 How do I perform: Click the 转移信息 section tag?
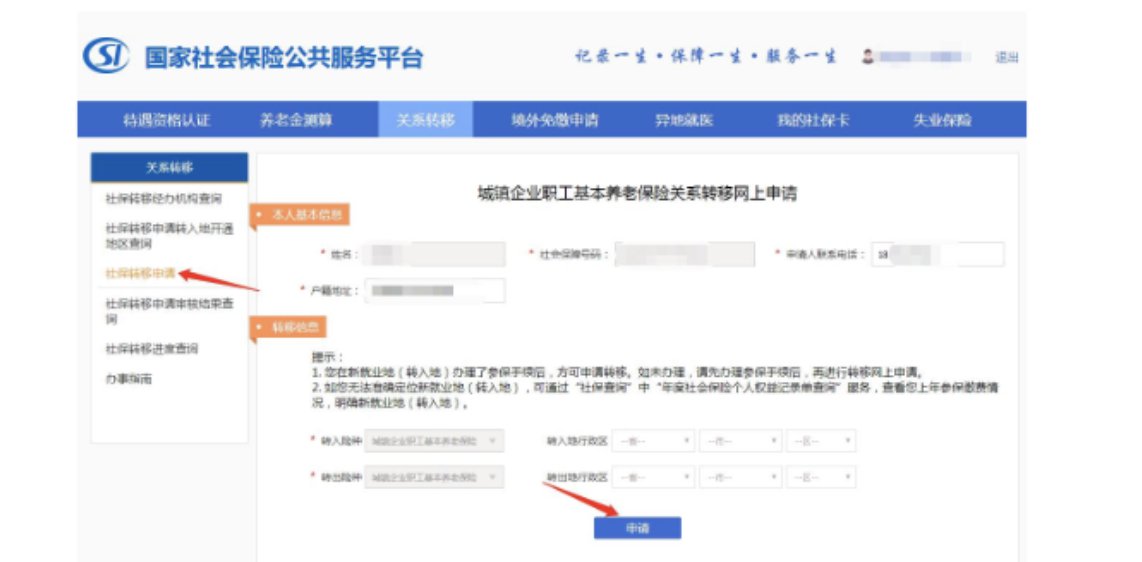(x=288, y=328)
